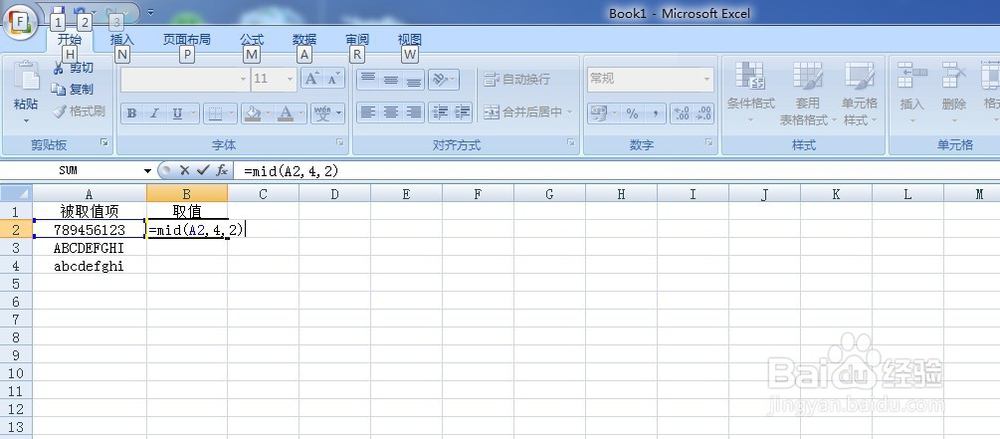
Task: Click the phonetic guide wén icon
Action: point(323,114)
